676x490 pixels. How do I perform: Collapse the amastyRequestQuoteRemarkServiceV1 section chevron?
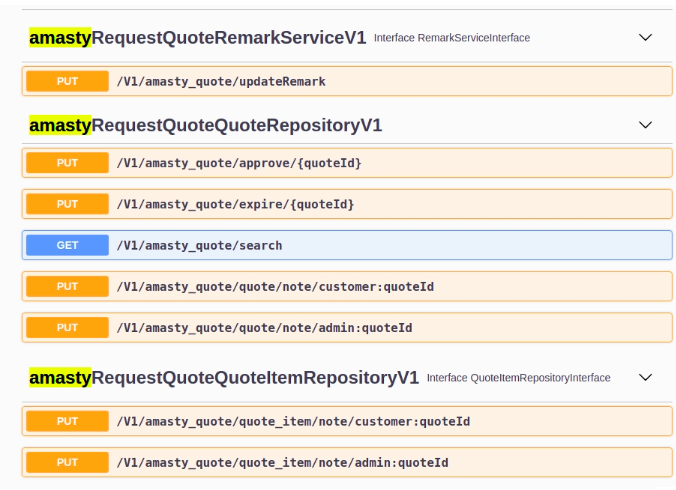[645, 38]
